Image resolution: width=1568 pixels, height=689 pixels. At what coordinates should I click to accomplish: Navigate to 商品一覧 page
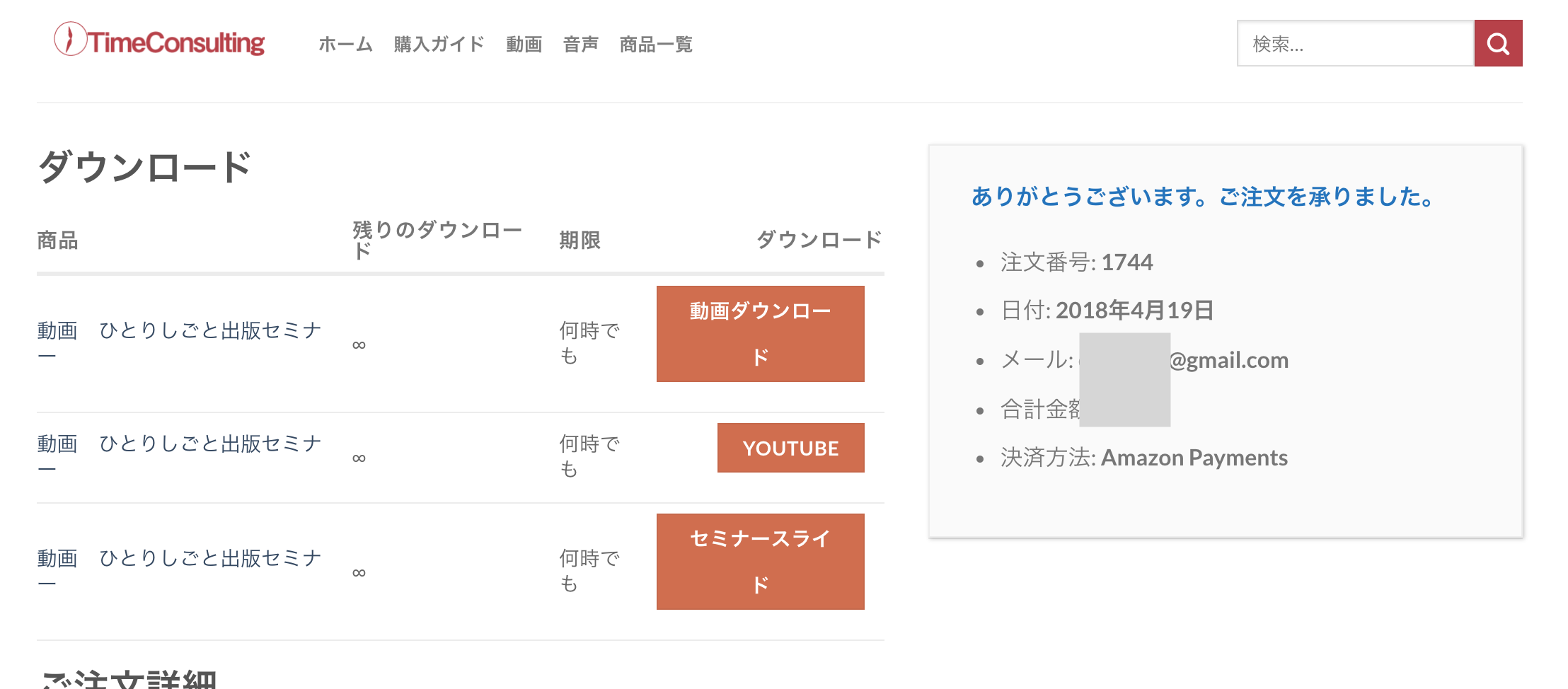click(656, 45)
